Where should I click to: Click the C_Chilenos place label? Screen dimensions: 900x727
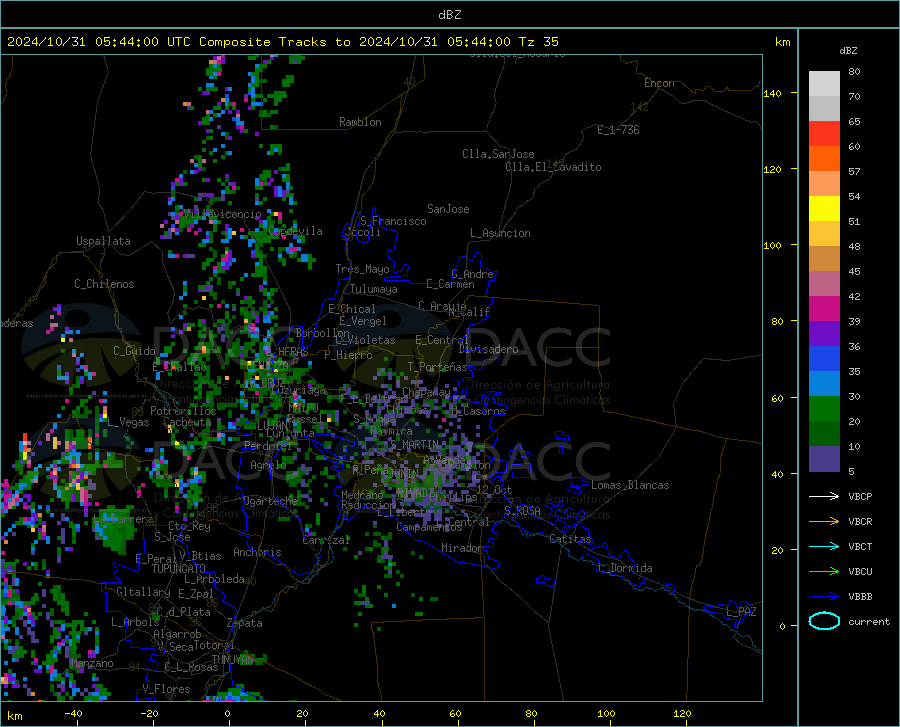pos(104,284)
